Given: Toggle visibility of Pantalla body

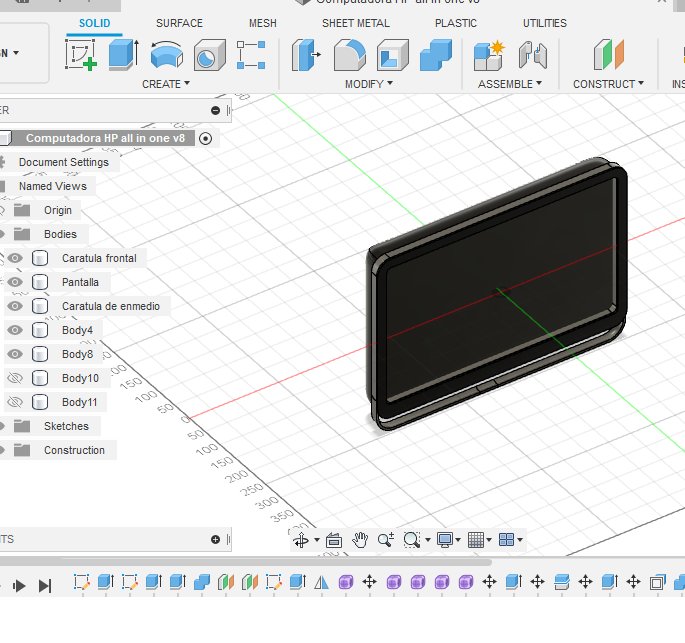Looking at the screenshot, I should point(15,282).
